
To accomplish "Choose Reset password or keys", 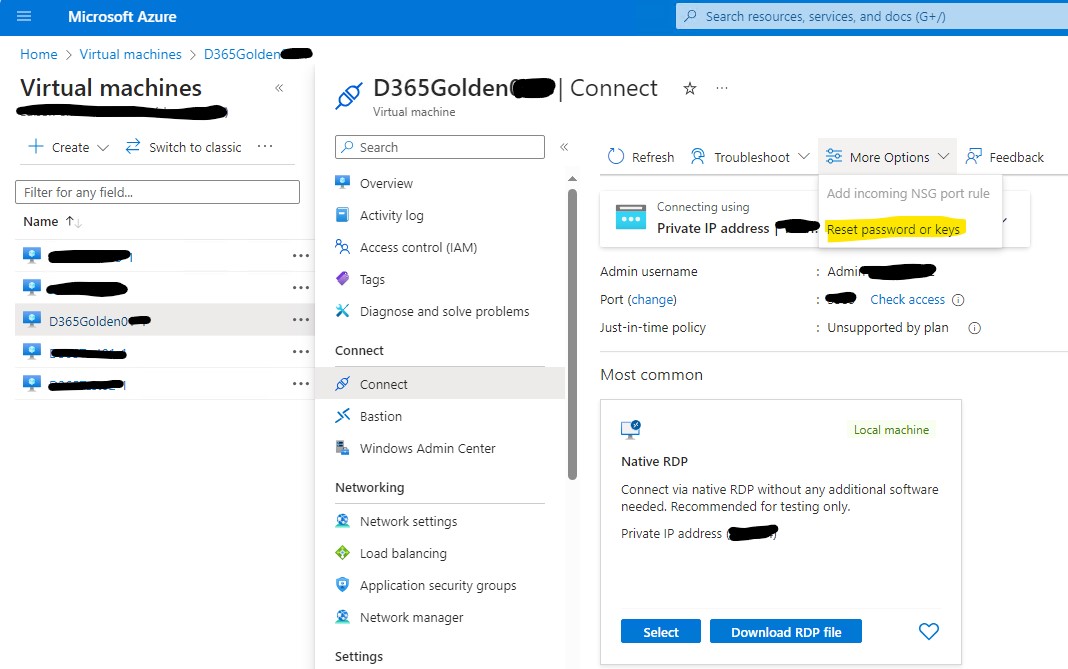I will tap(893, 230).
